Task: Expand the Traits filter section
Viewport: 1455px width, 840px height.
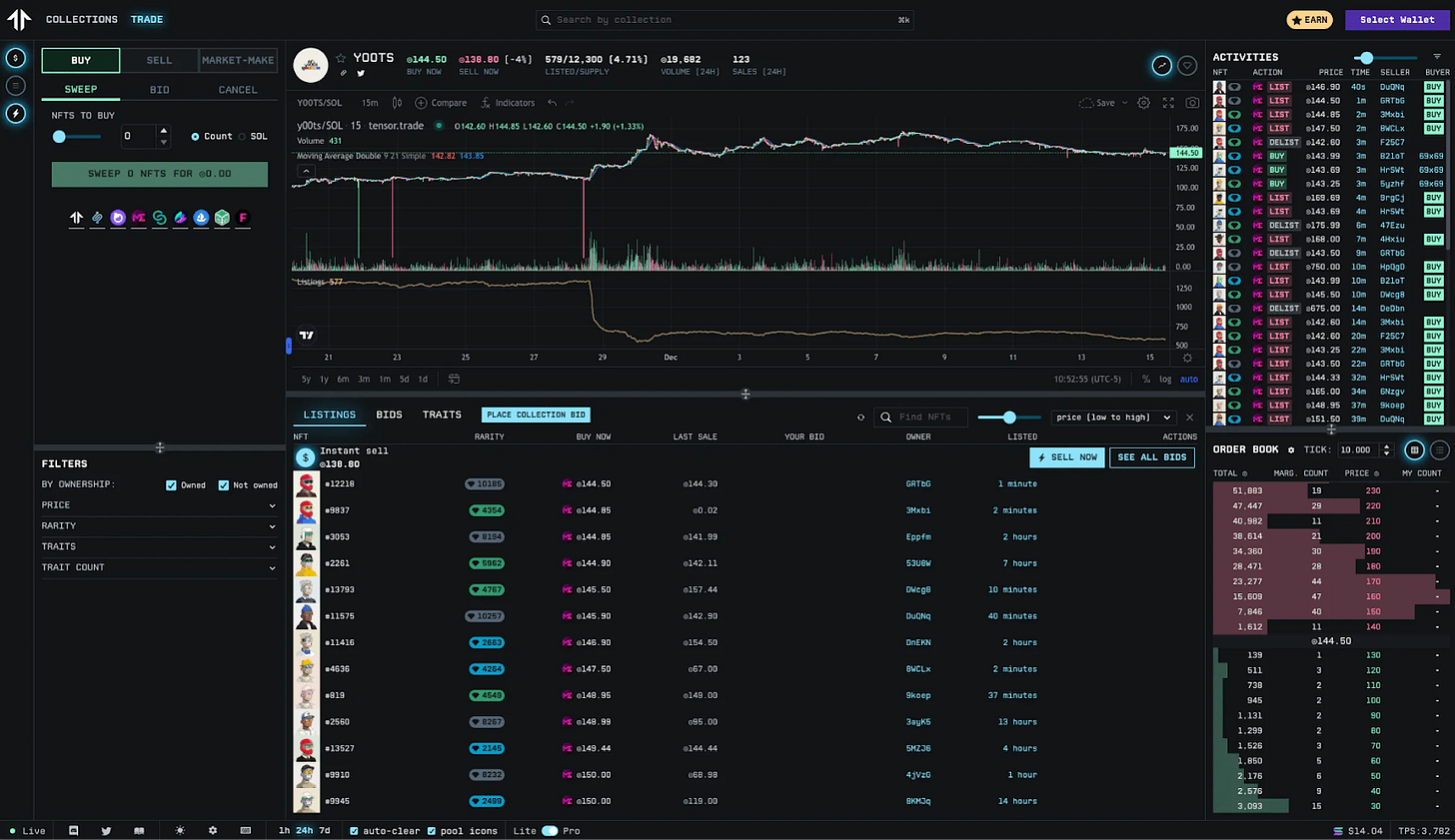Action: click(159, 547)
